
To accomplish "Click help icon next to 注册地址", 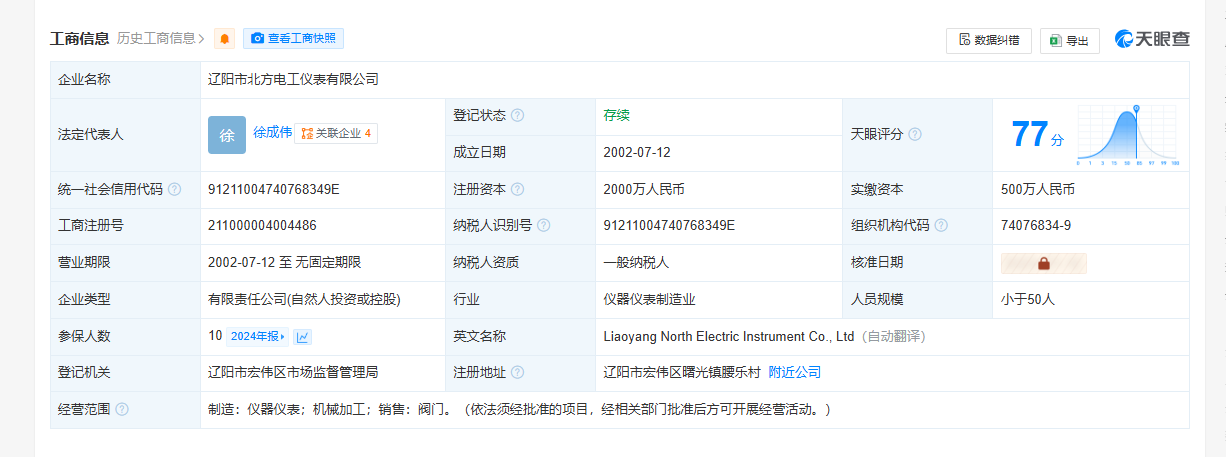I will pyautogui.click(x=517, y=372).
